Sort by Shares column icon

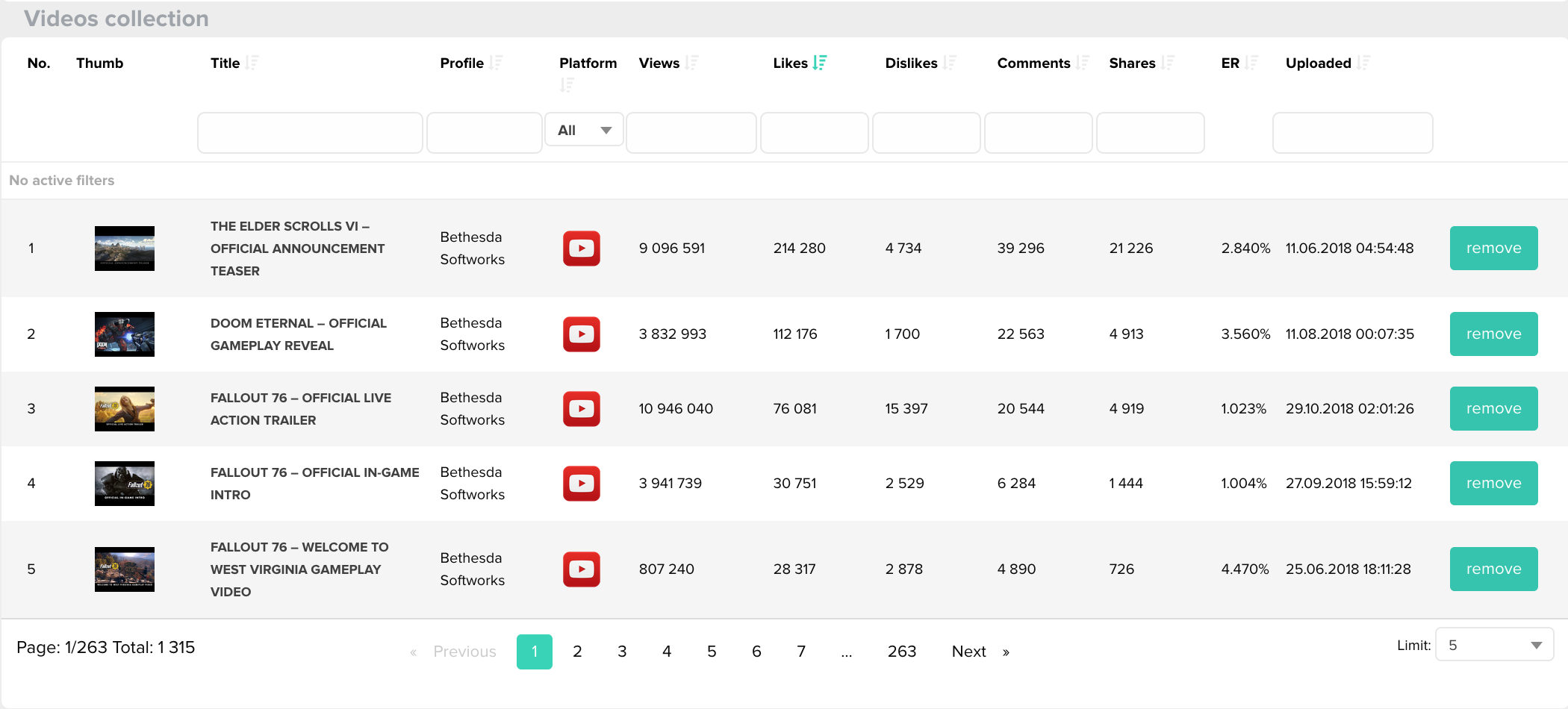1168,63
